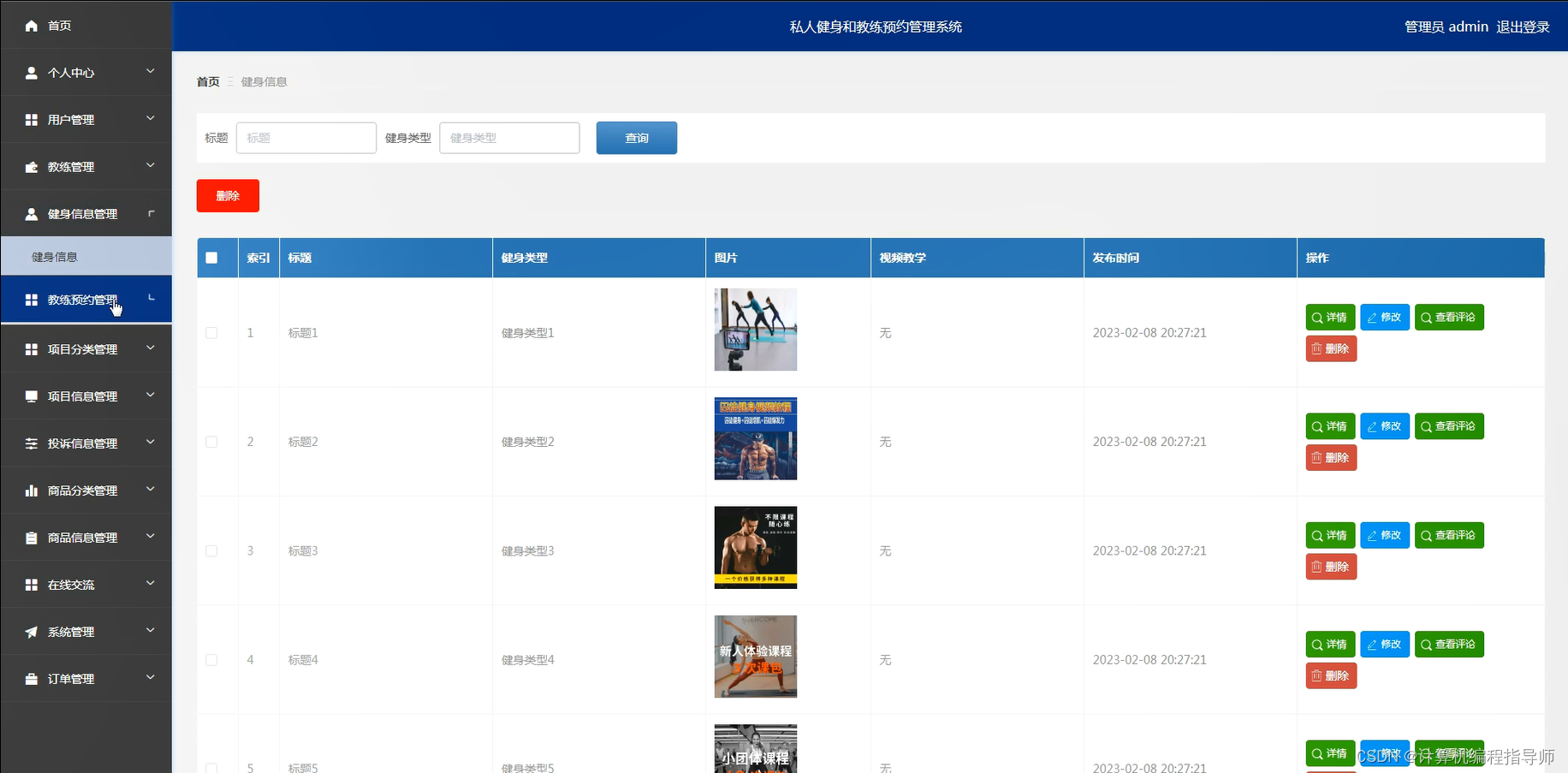Image resolution: width=1568 pixels, height=773 pixels.
Task: Click 修改 for row 标题2
Action: tap(1385, 426)
